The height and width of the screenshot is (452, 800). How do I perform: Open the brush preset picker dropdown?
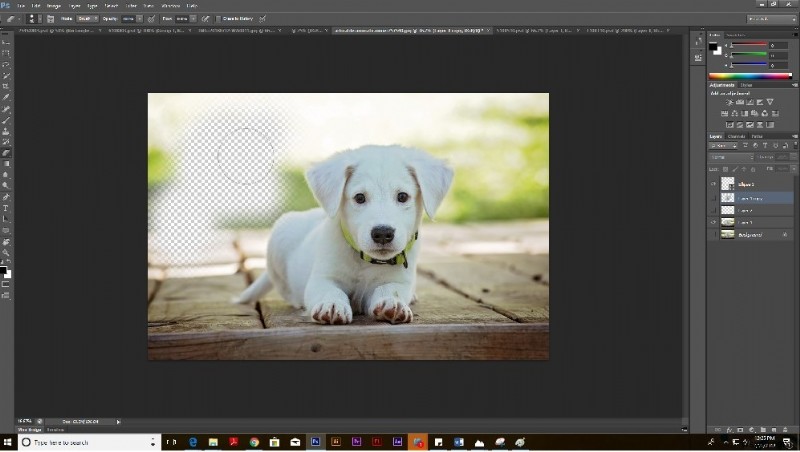(x=38, y=18)
